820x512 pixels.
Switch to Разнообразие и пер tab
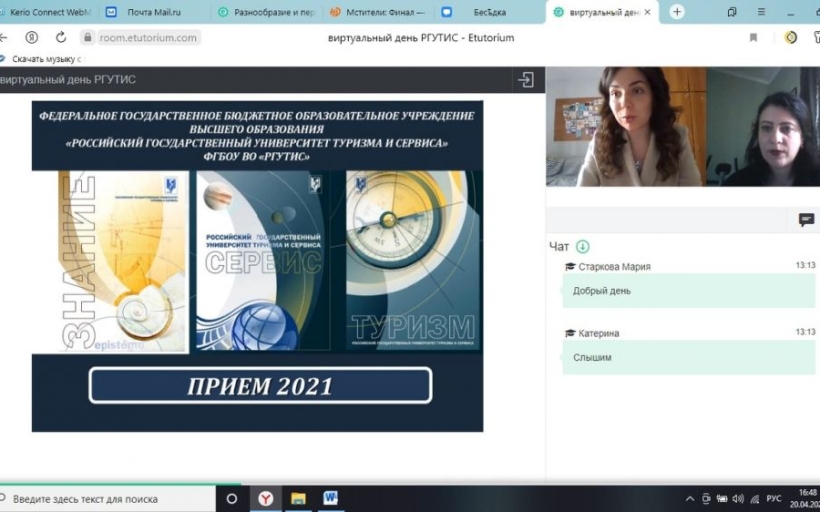(x=269, y=12)
